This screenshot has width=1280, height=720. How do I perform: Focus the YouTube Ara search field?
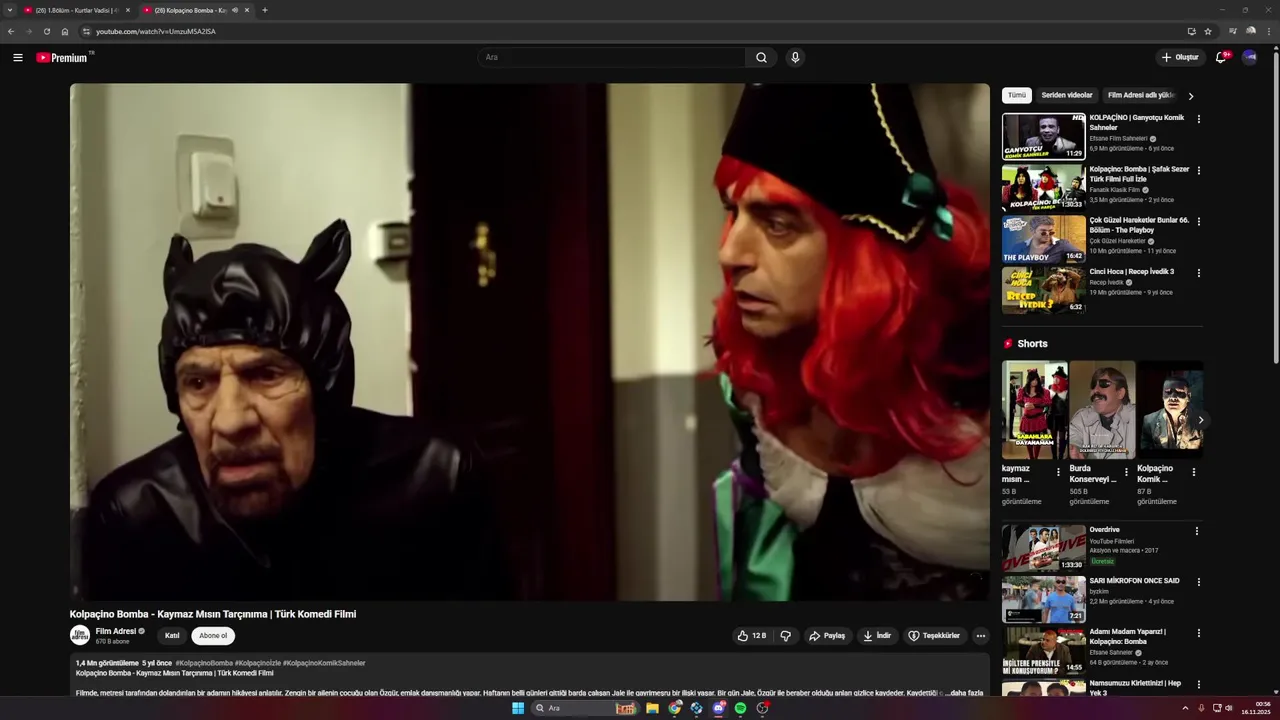click(x=612, y=58)
